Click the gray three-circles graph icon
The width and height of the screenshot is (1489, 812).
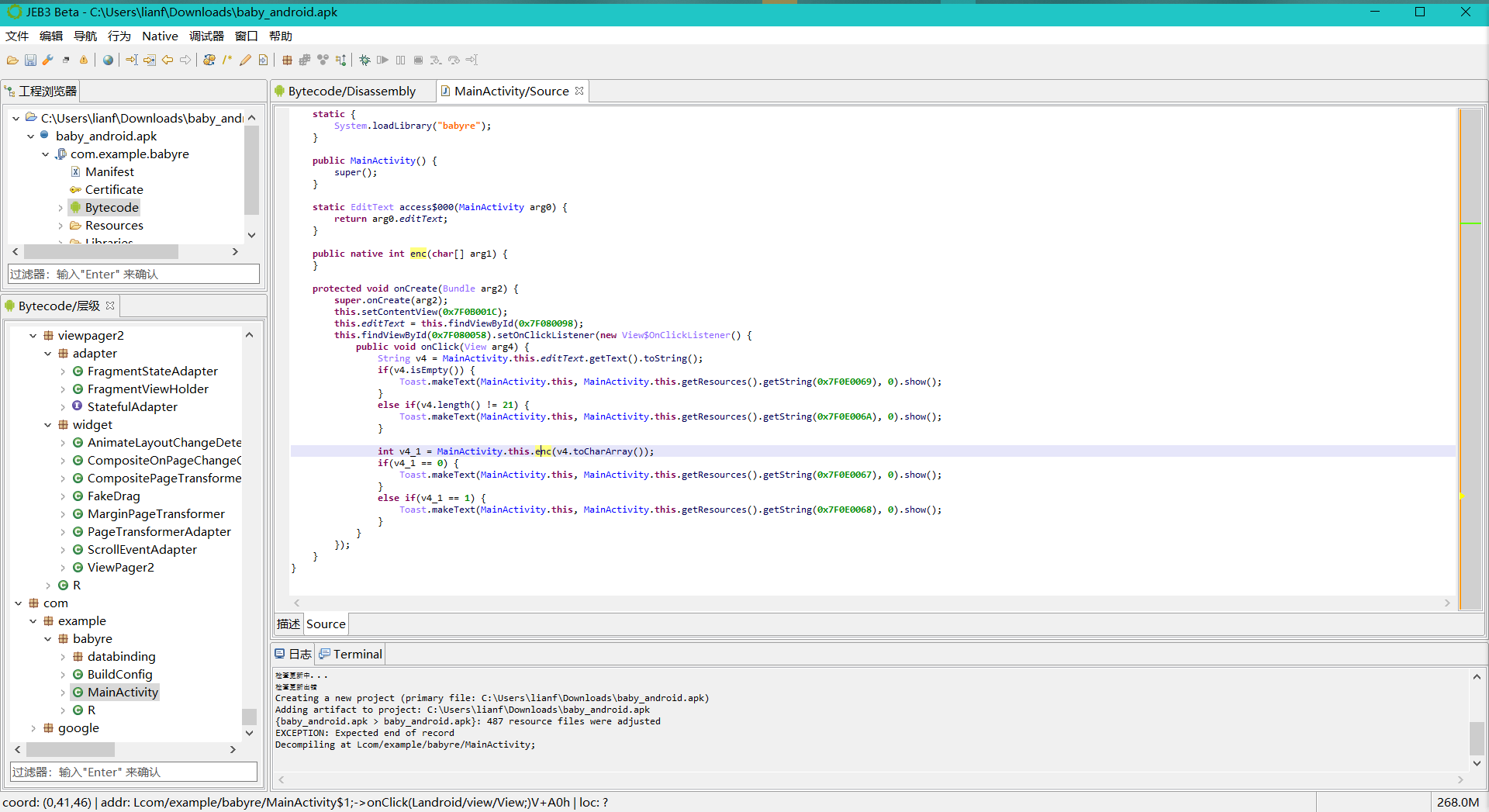coord(323,60)
